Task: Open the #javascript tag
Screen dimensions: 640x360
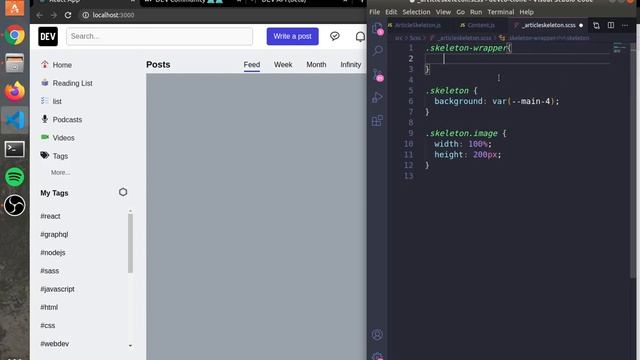Action: coord(58,289)
